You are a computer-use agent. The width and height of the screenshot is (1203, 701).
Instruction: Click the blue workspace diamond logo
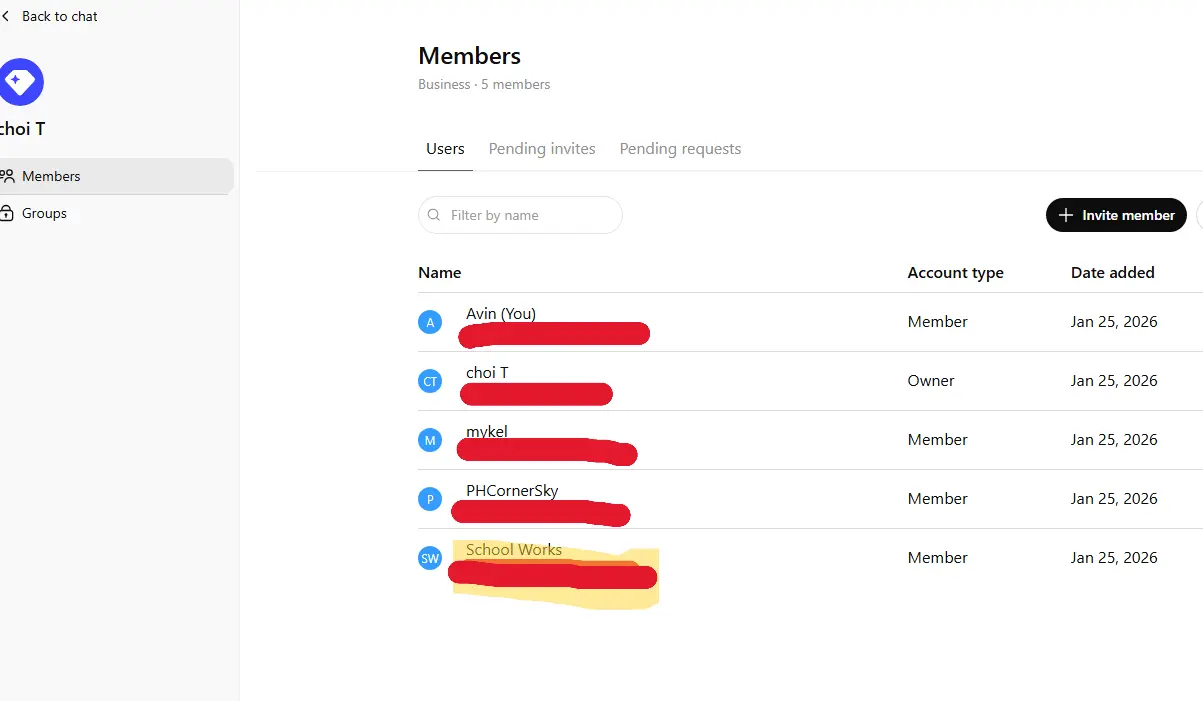[x=20, y=82]
